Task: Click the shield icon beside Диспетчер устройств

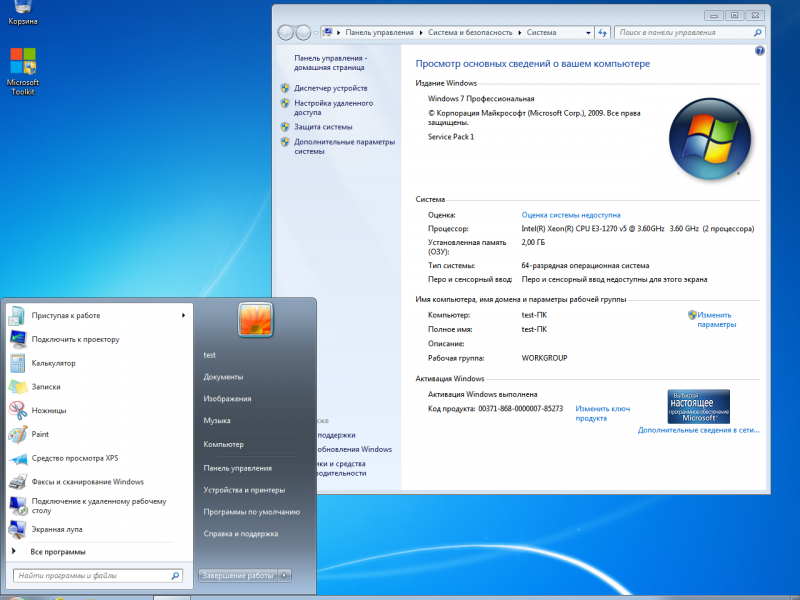Action: coord(285,88)
